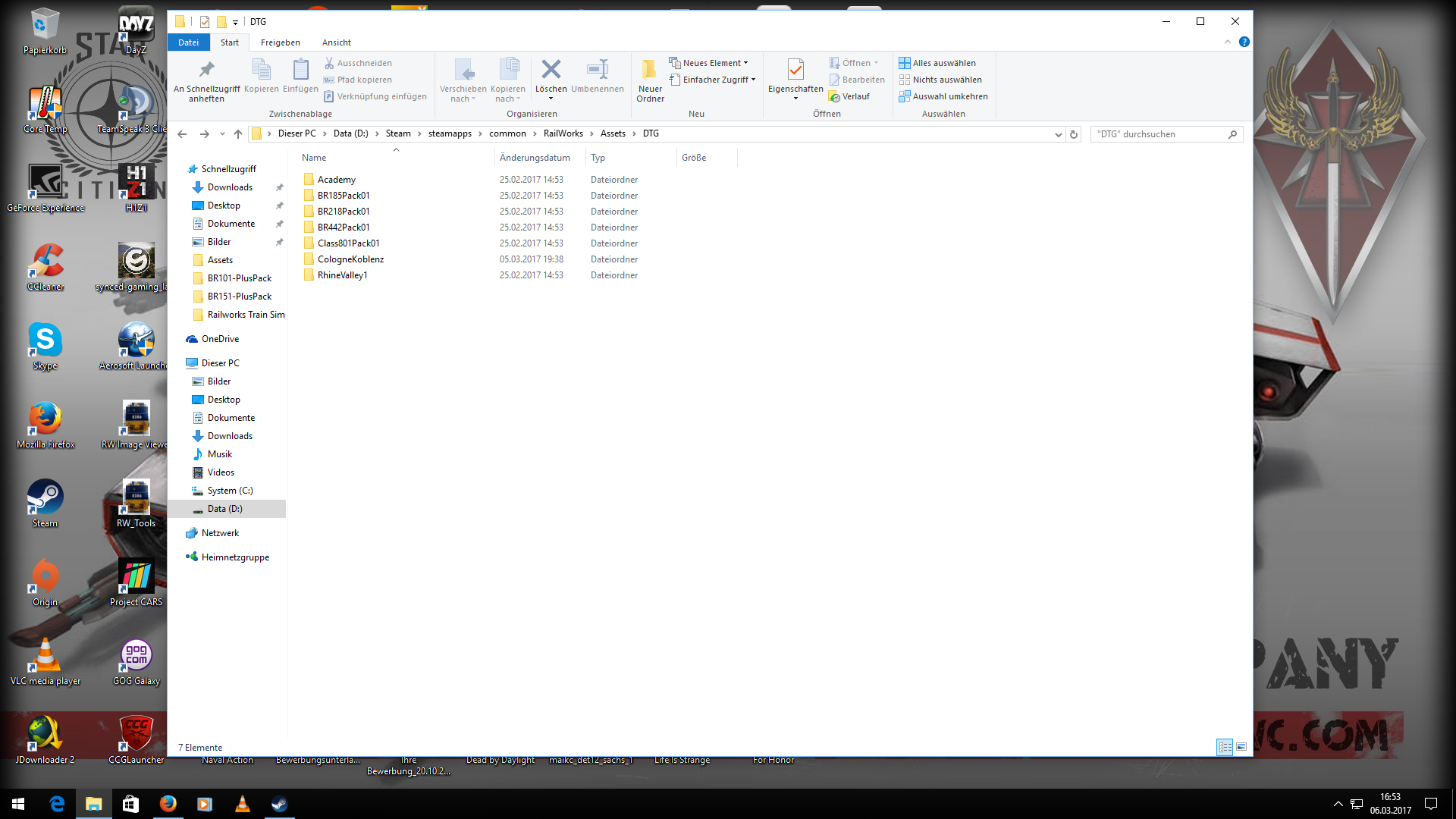The width and height of the screenshot is (1456, 819).
Task: Expand the address bar history dropdown
Action: coord(1058,134)
